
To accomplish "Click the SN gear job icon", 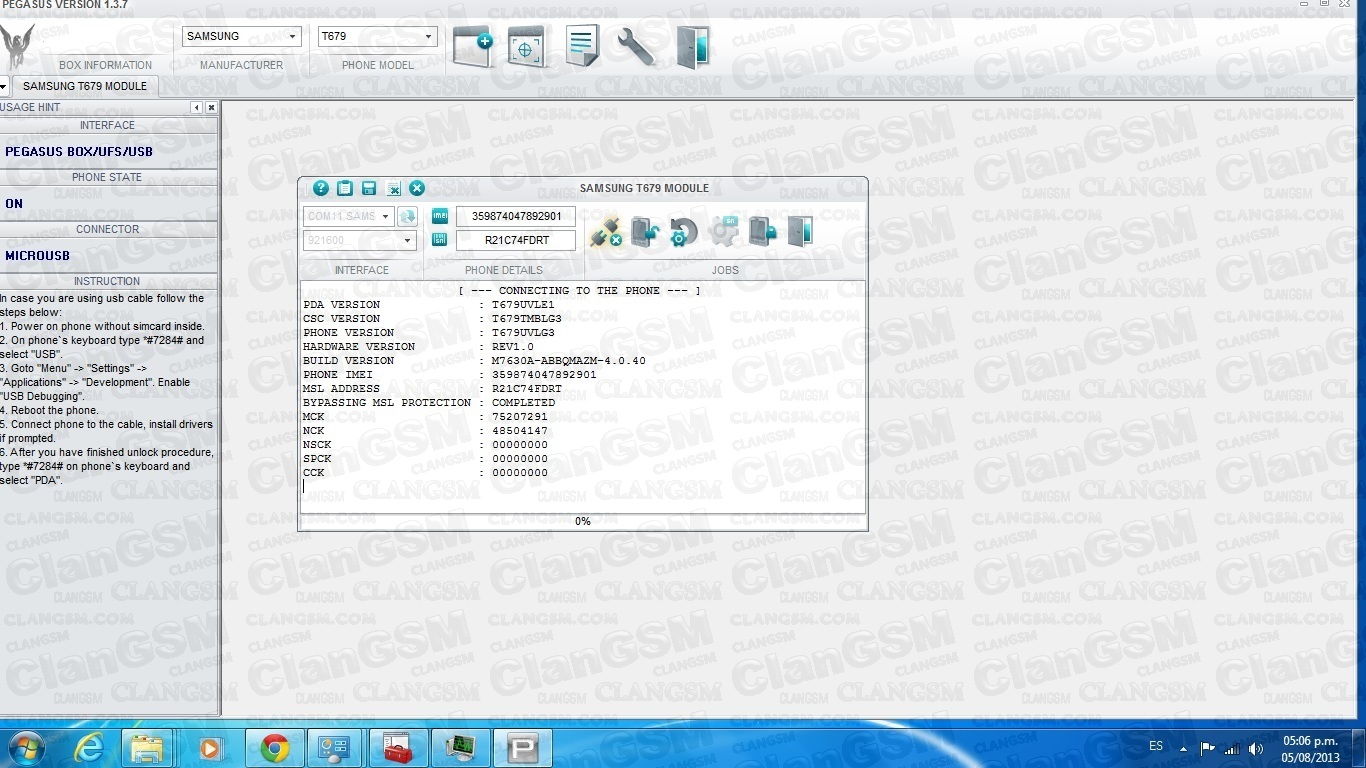I will pos(723,232).
